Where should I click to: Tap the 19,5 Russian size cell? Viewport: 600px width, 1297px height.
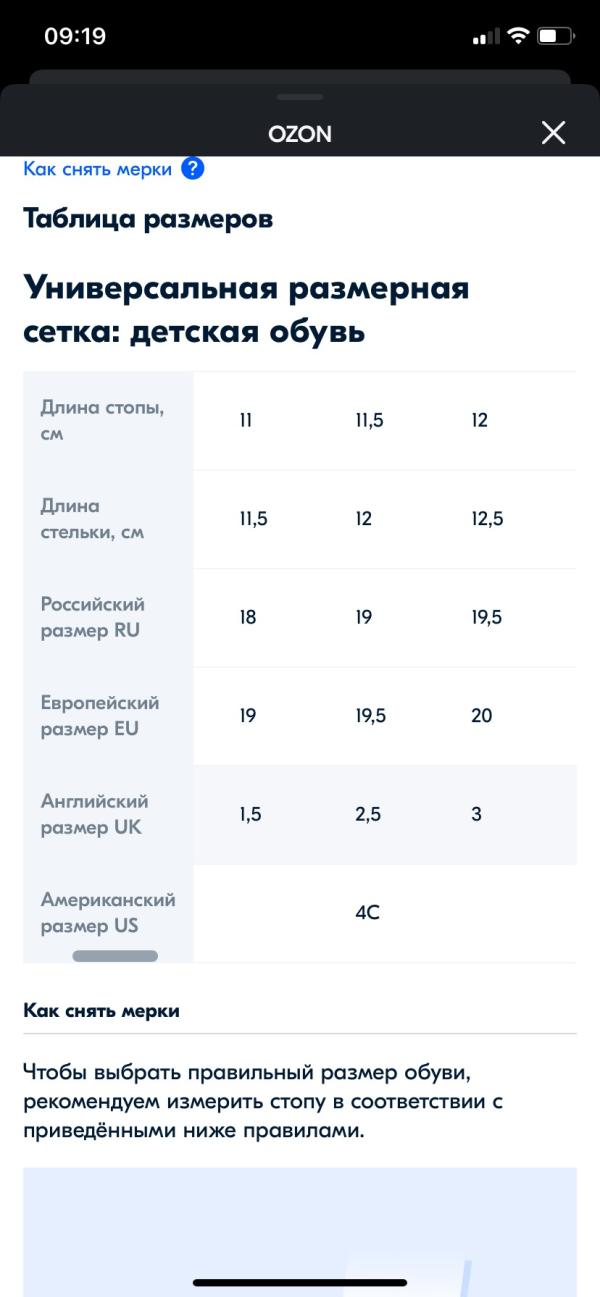(487, 617)
